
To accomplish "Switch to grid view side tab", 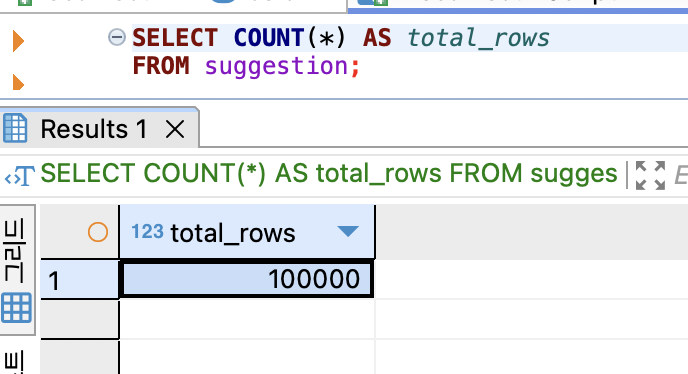I will click(17, 270).
